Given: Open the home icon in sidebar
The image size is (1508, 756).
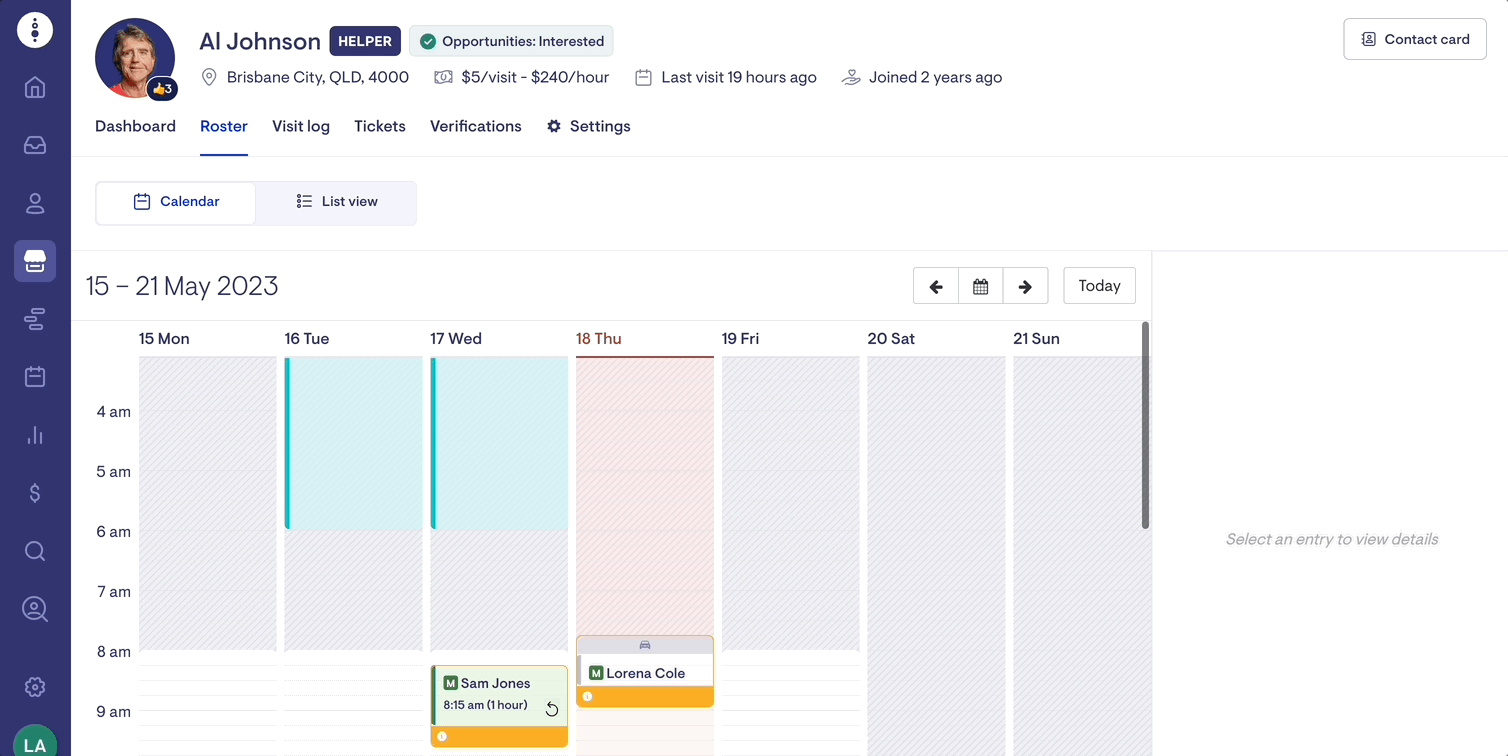Looking at the screenshot, I should pyautogui.click(x=35, y=88).
